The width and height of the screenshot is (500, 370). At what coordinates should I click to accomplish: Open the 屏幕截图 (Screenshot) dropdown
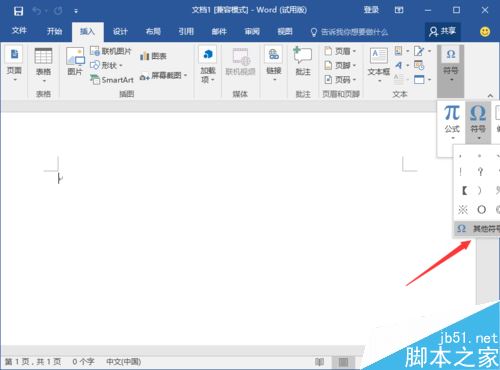click(163, 76)
